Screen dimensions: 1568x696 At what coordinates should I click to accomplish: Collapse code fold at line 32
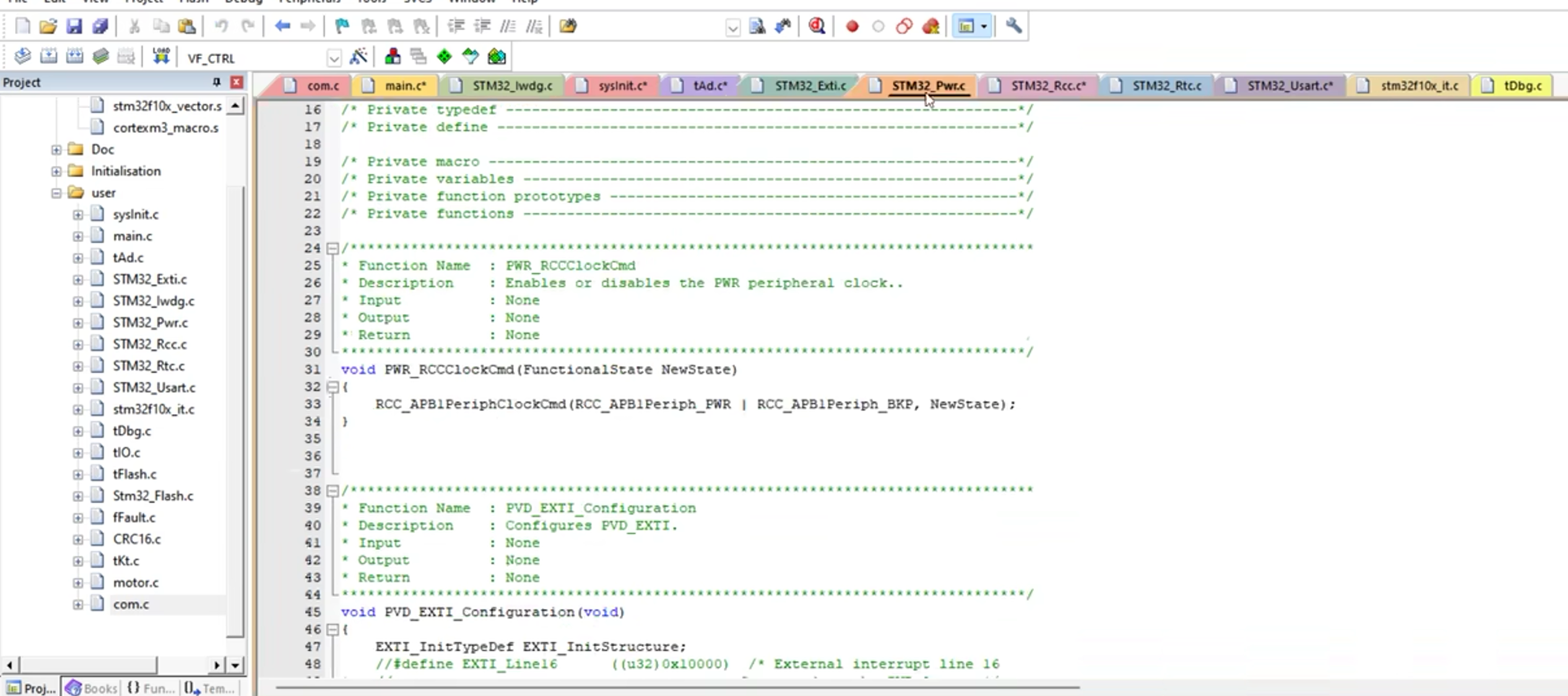[332, 387]
